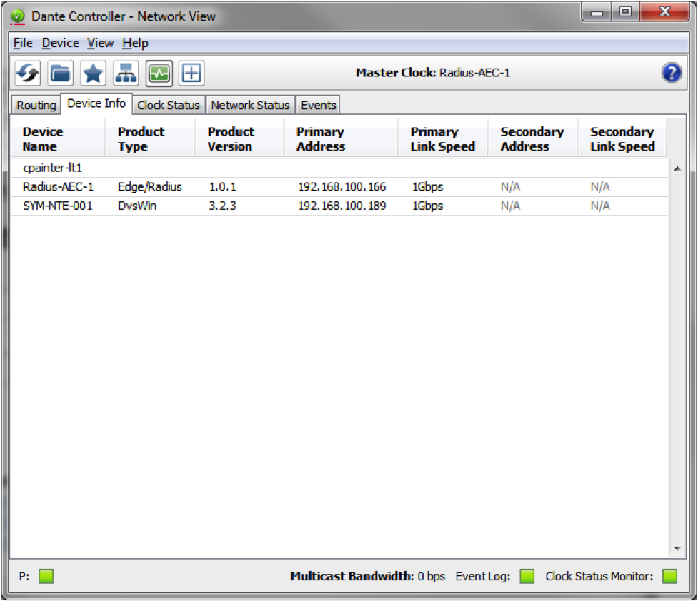Switch to the Routing tab
Image resolution: width=698 pixels, height=601 pixels.
point(36,105)
